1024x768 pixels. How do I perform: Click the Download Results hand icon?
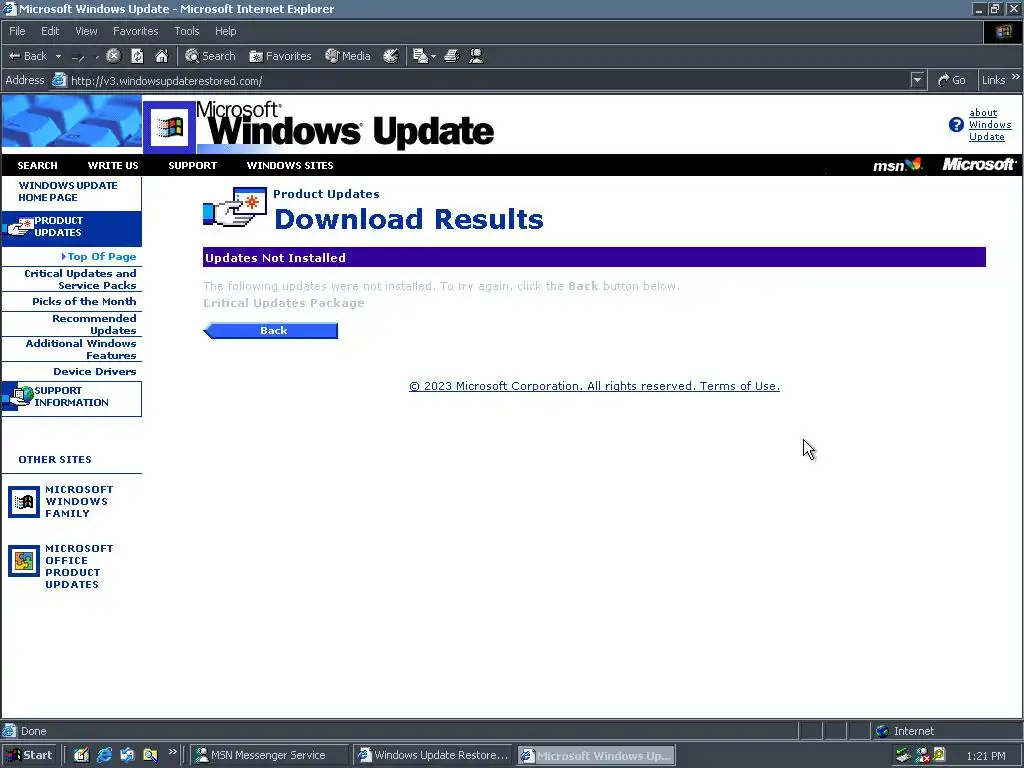pyautogui.click(x=235, y=208)
